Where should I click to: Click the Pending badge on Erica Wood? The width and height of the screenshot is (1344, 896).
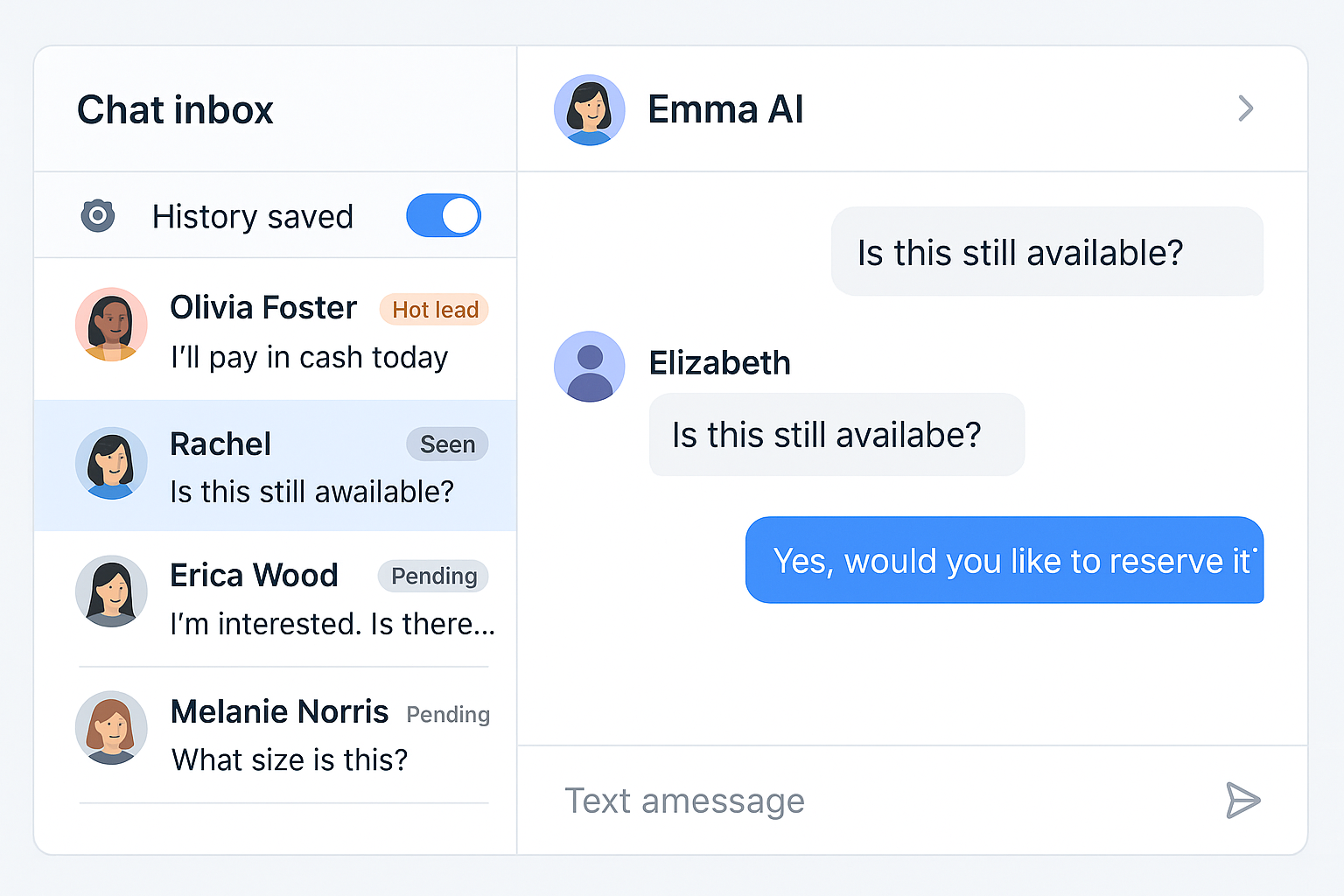433,576
